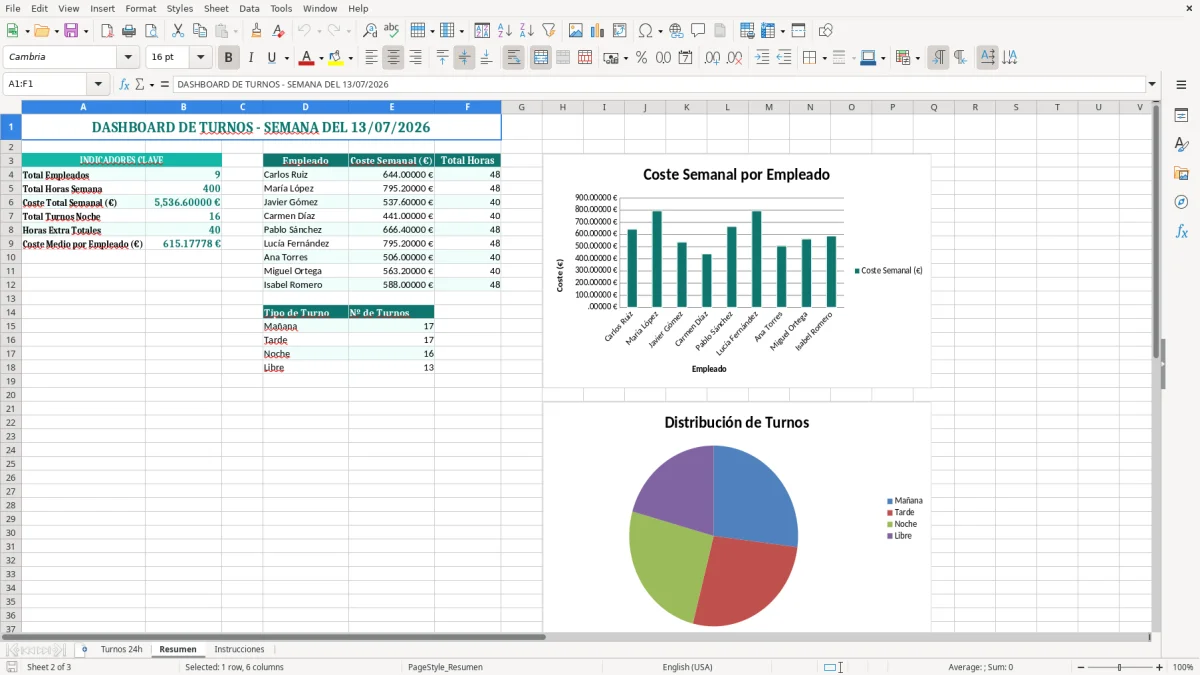Click Sort Descending icon

pos(527,31)
